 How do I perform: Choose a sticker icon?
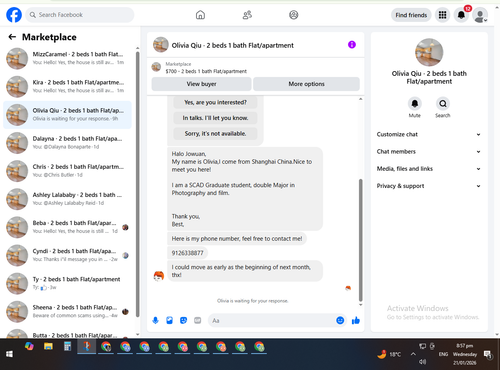coord(183,320)
